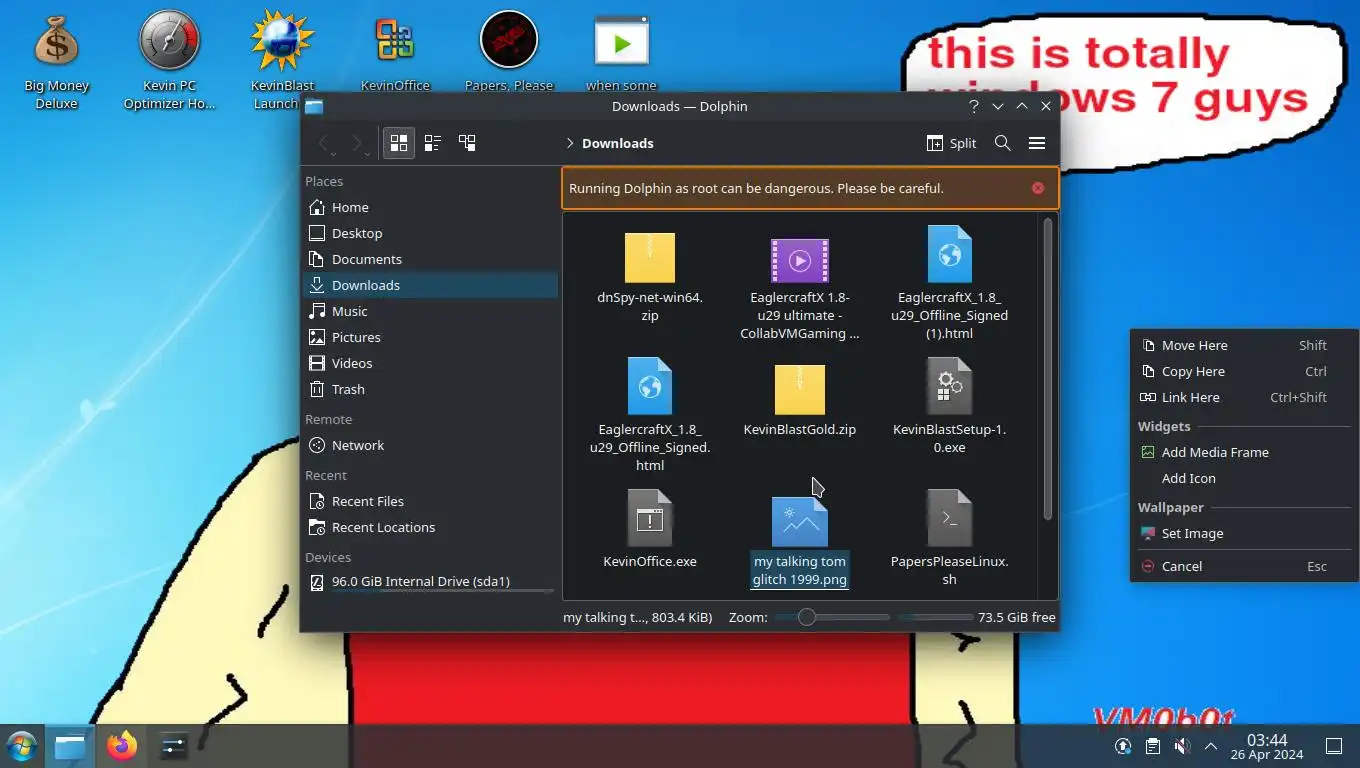This screenshot has width=1360, height=768.
Task: Open Desktop in Places panel
Action: (430, 233)
